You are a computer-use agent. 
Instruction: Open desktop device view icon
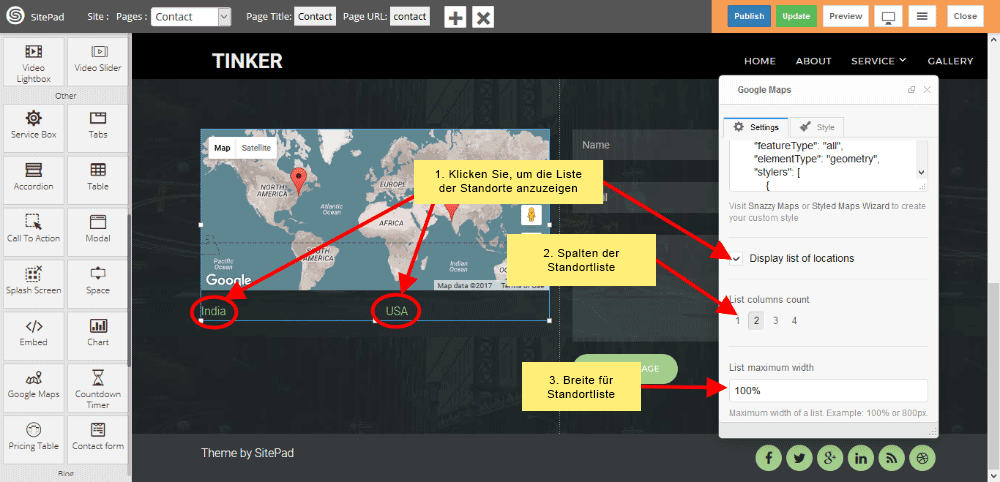click(887, 17)
